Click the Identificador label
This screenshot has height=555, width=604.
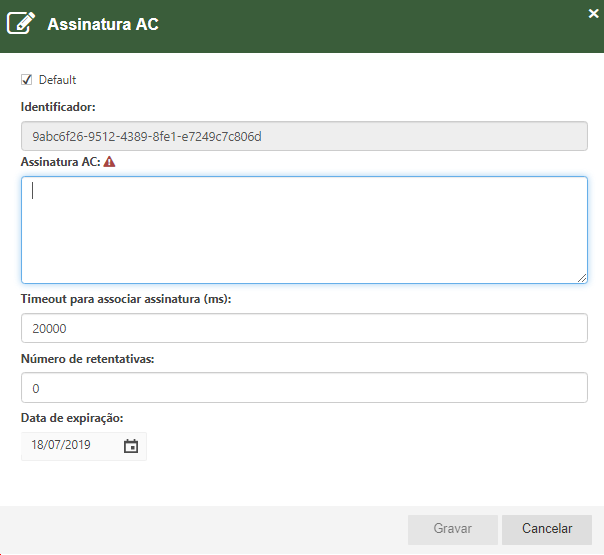click(x=58, y=106)
